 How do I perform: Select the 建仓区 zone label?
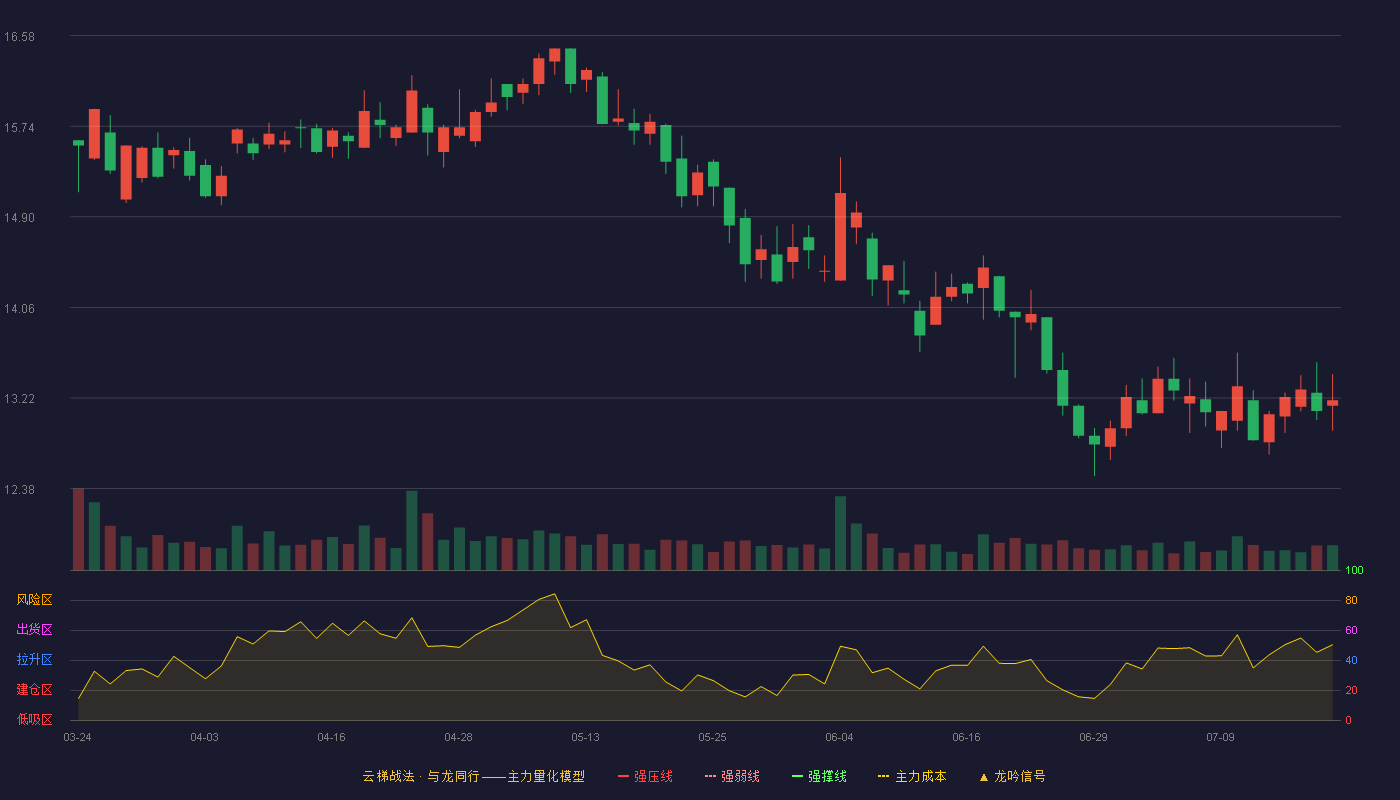[x=34, y=690]
